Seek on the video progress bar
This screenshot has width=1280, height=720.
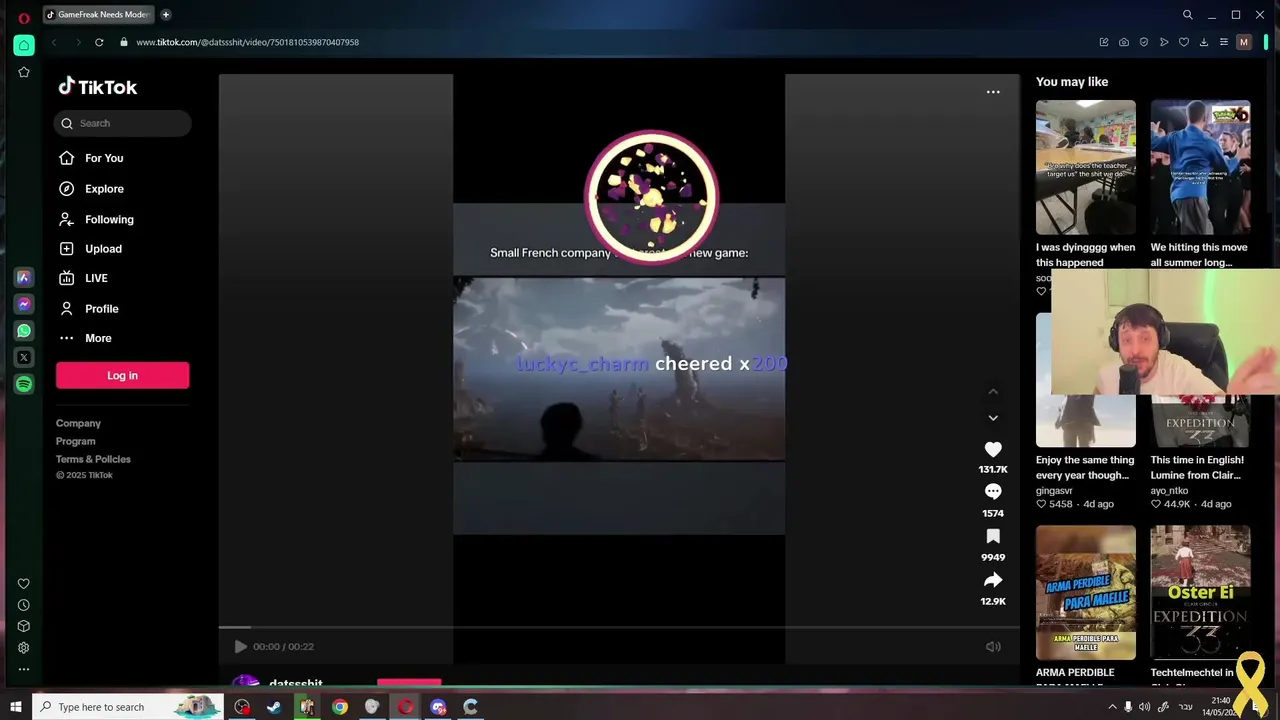(619, 627)
